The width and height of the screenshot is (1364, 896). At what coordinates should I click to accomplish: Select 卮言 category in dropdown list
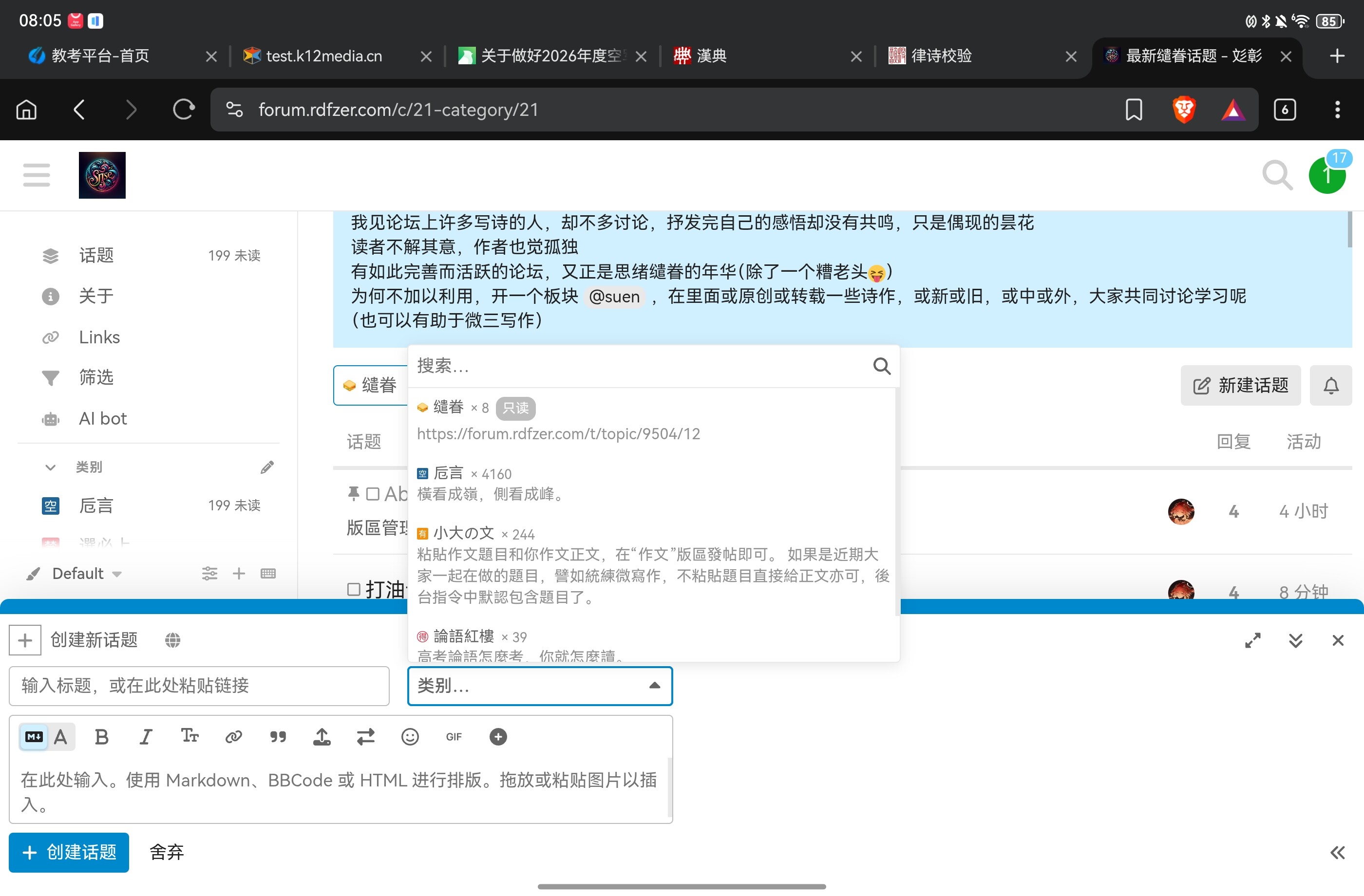tap(448, 473)
